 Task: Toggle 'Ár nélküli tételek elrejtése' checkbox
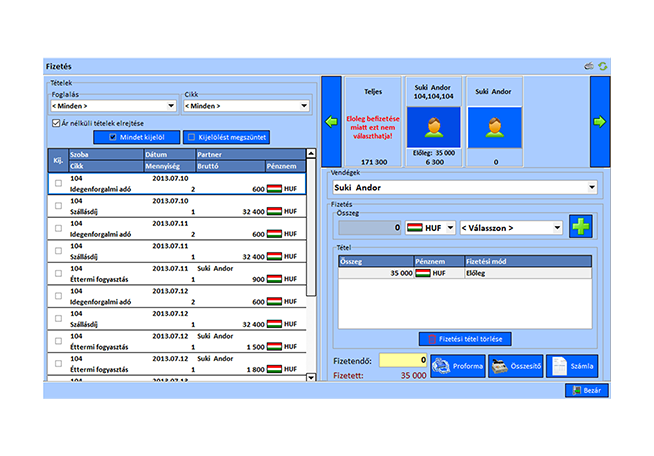tap(56, 123)
